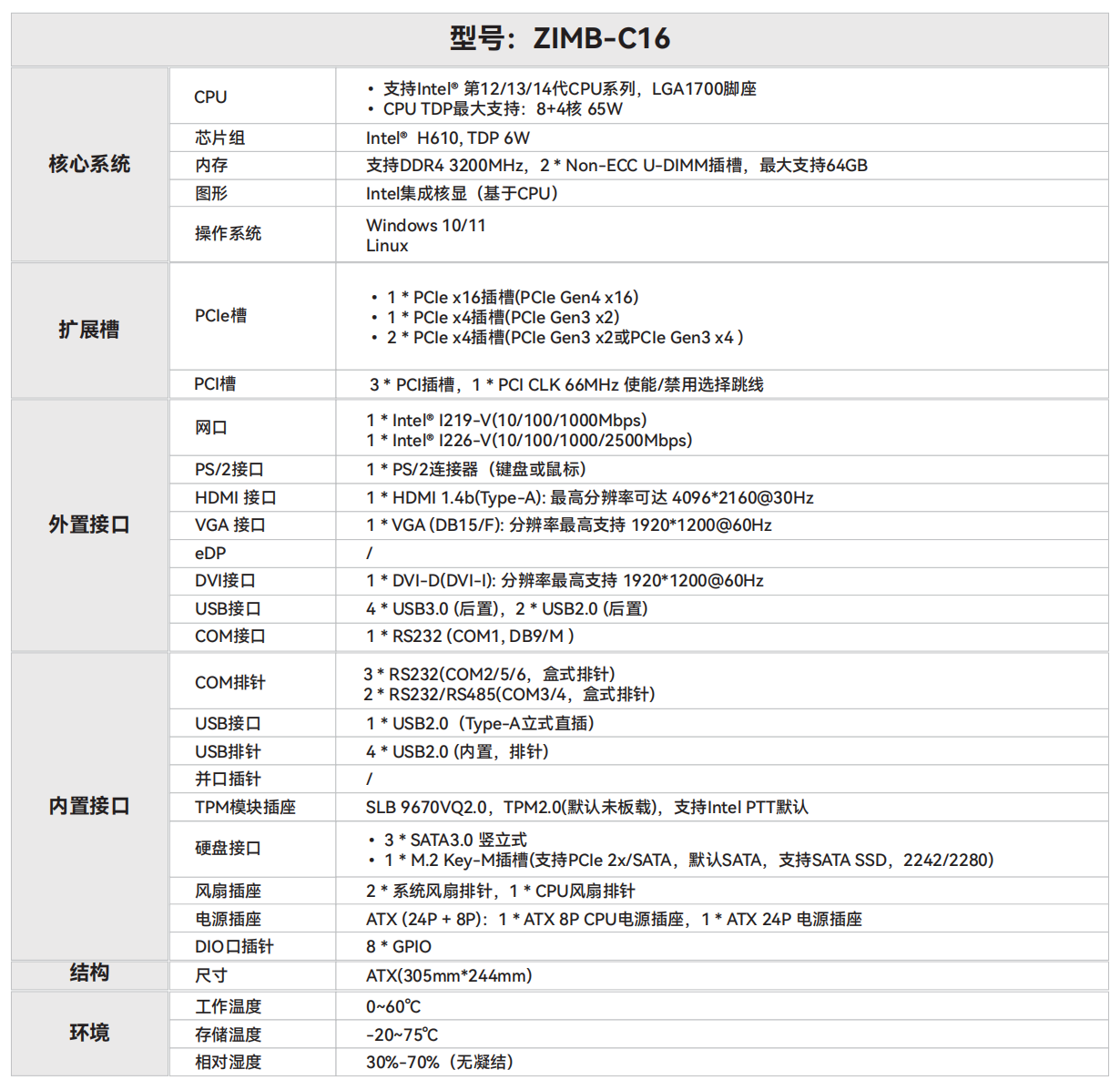Image resolution: width=1120 pixels, height=1090 pixels.
Task: Click the 内置接口 category cell
Action: (89, 806)
